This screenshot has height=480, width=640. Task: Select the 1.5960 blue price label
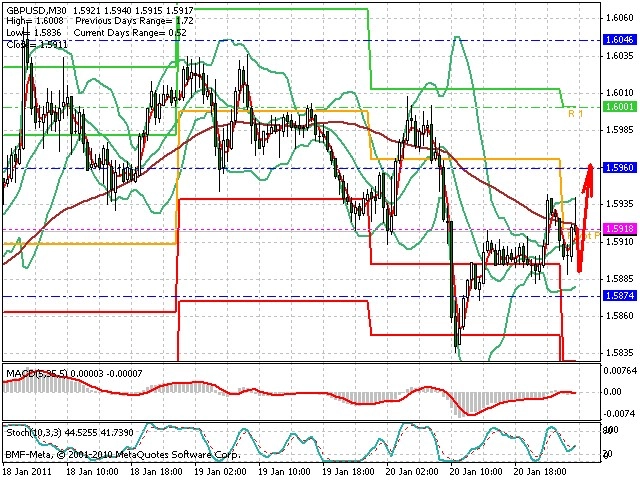(620, 168)
